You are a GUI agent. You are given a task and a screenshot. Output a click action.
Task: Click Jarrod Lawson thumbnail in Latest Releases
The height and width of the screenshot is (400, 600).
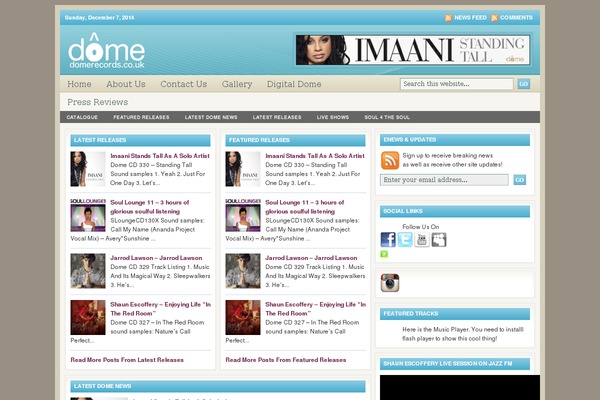[x=88, y=271]
